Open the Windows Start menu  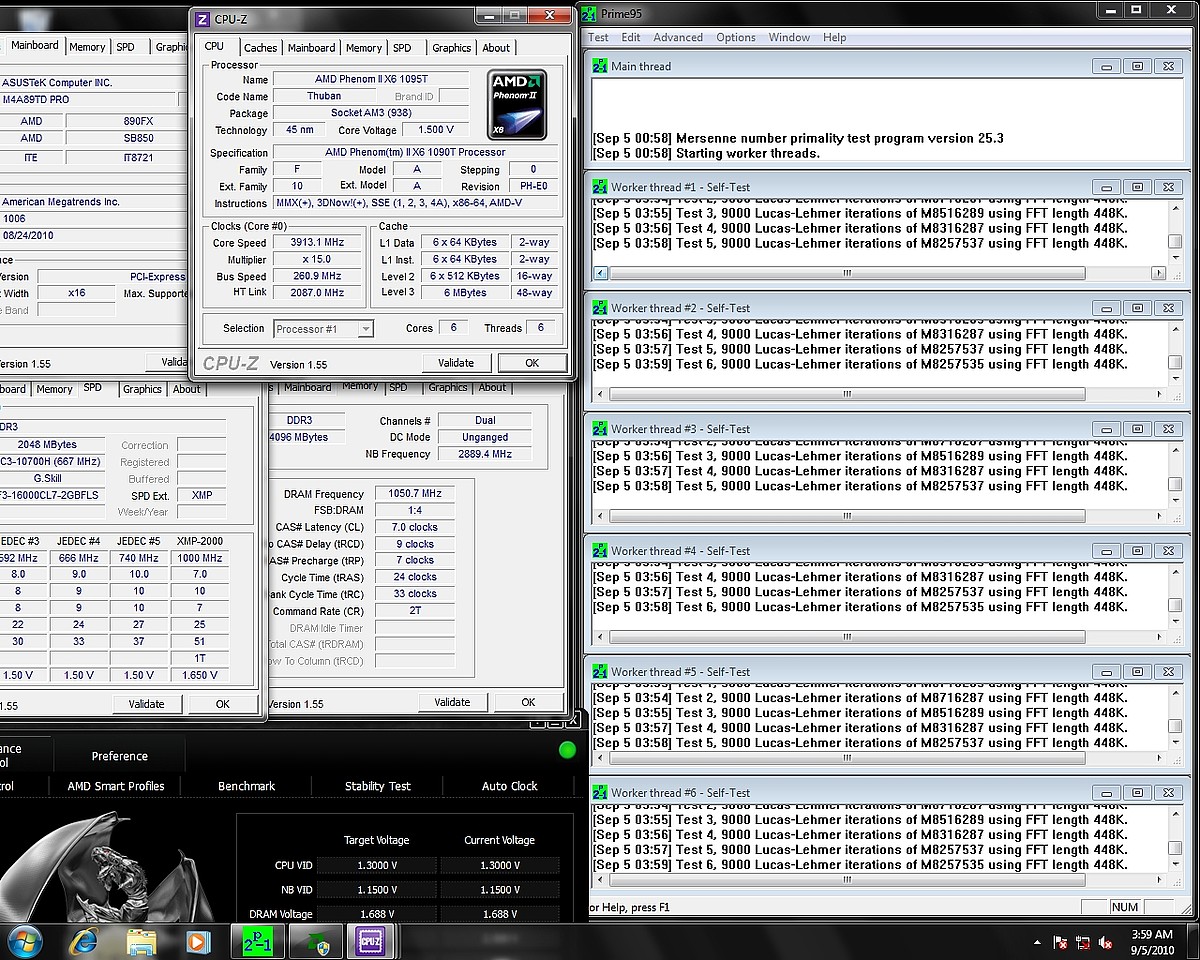24,941
